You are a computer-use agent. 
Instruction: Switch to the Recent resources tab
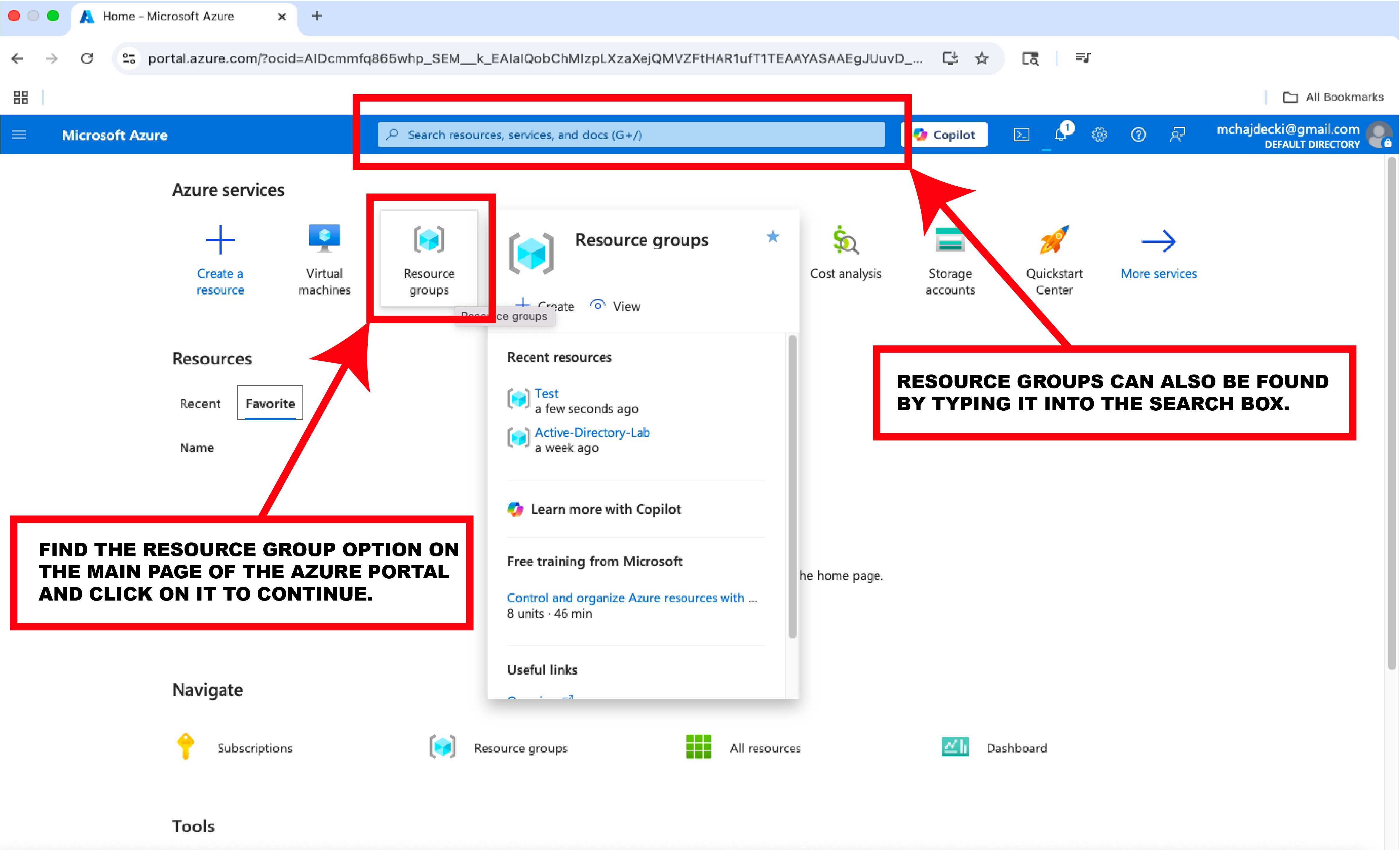199,404
